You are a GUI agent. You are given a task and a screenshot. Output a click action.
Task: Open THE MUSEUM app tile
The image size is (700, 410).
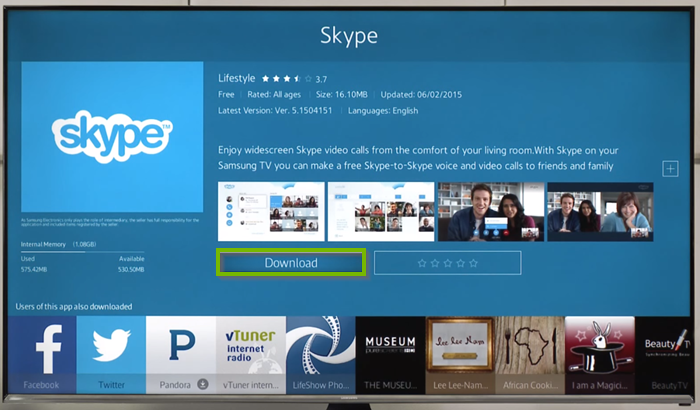pyautogui.click(x=390, y=355)
